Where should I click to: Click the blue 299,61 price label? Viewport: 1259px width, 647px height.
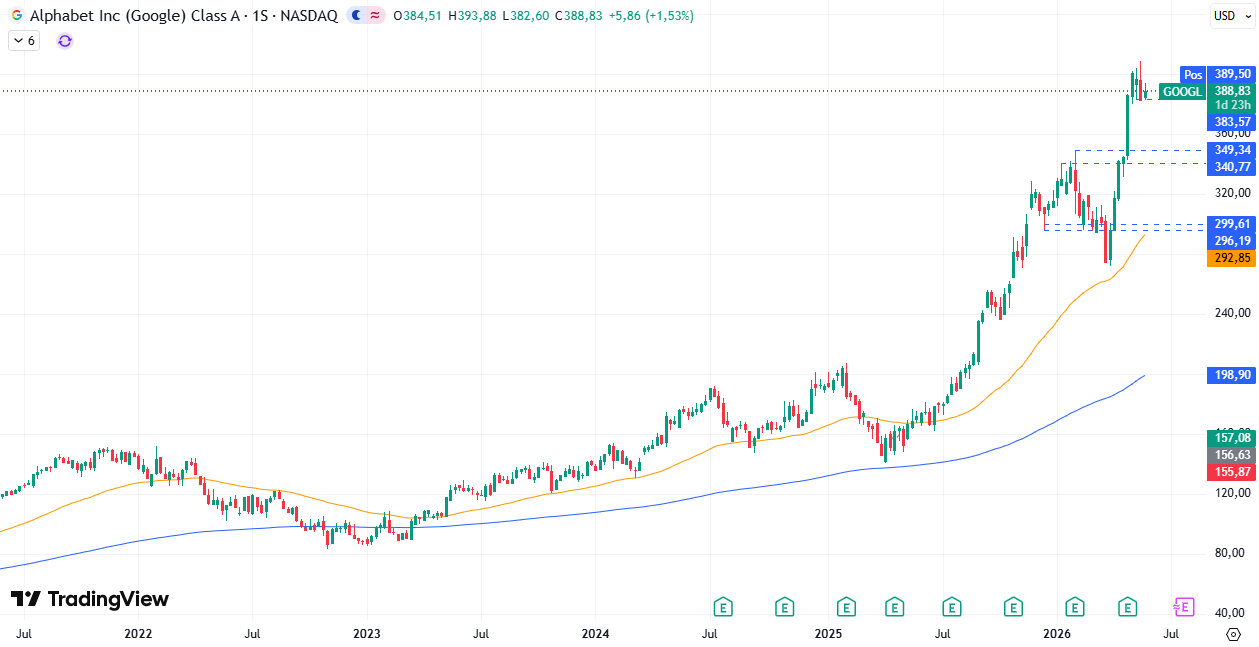(x=1231, y=224)
